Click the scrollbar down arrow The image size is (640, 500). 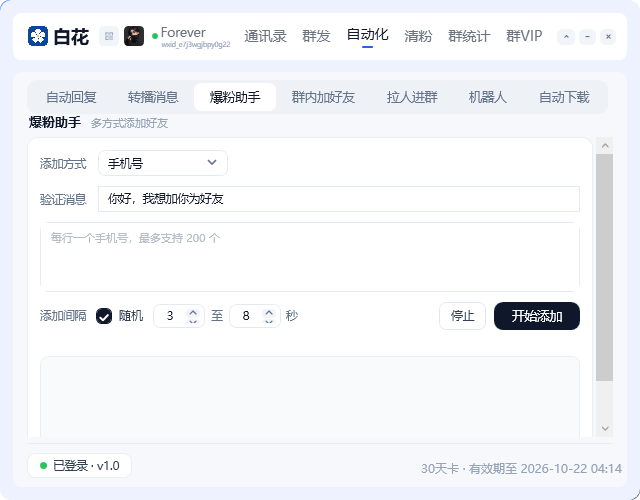(x=605, y=429)
